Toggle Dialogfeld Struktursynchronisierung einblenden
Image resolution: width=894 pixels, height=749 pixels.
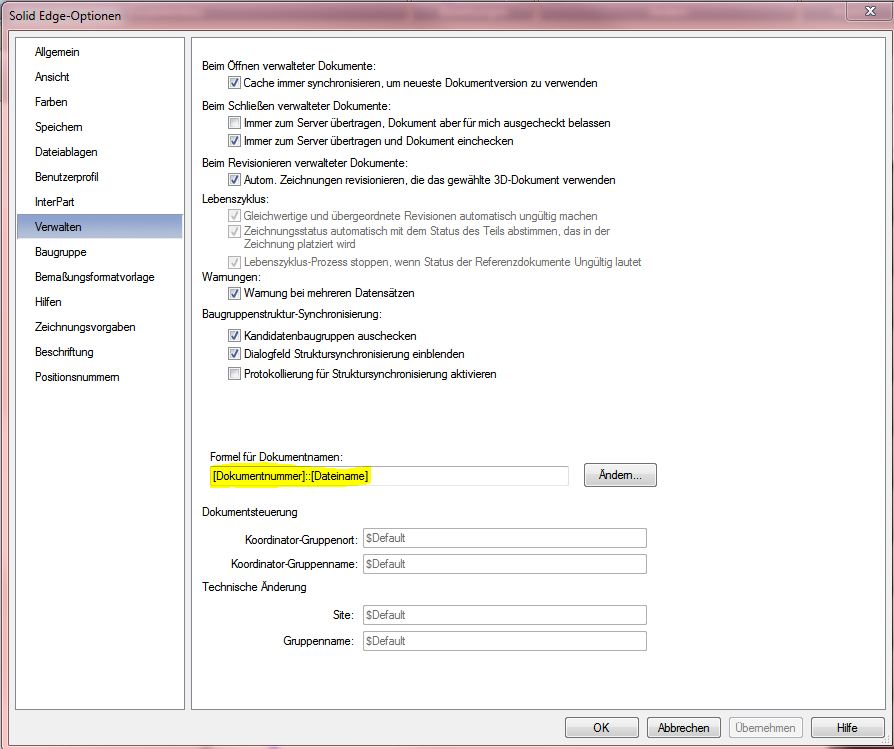pos(234,353)
